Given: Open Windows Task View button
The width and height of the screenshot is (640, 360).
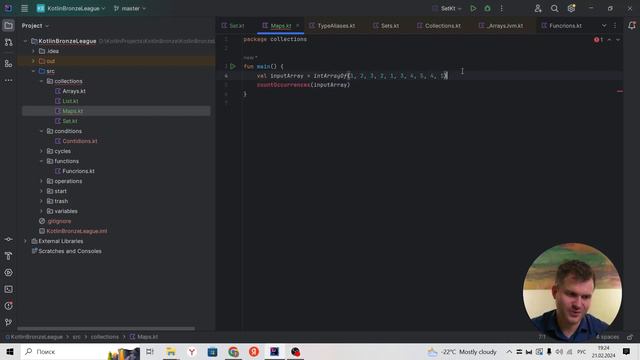Looking at the screenshot, I should [x=150, y=351].
